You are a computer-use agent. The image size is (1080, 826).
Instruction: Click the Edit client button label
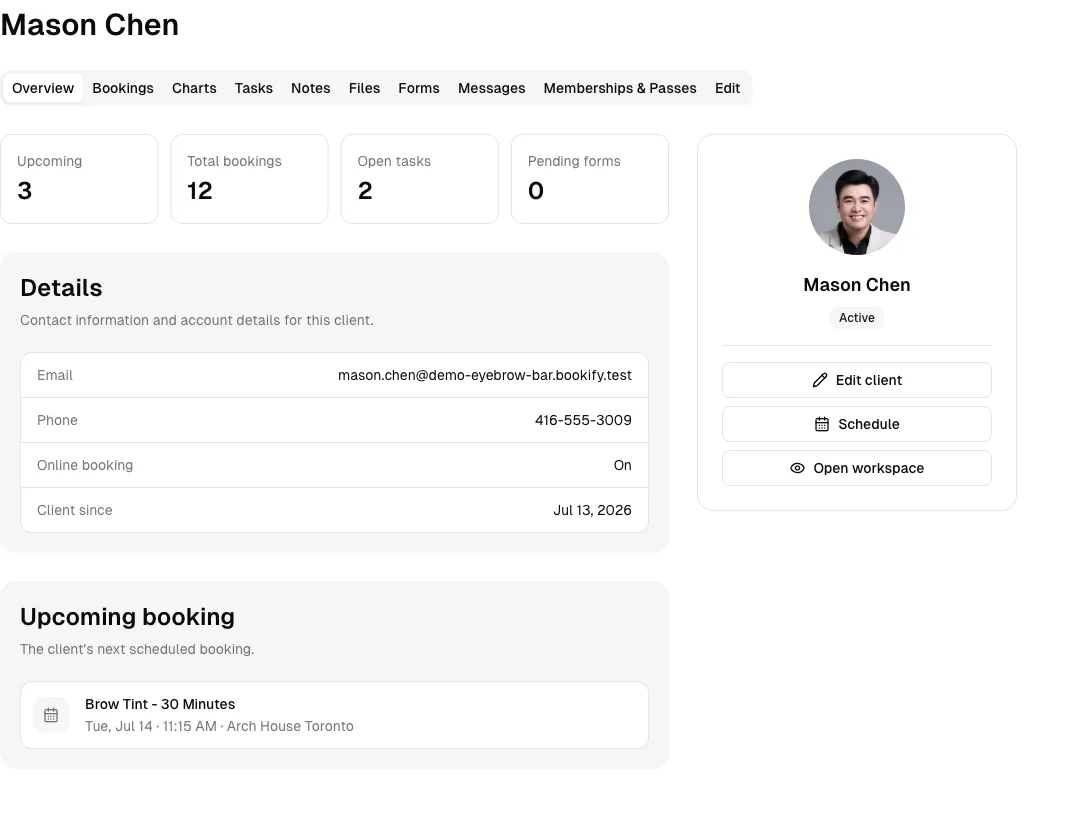[869, 380]
